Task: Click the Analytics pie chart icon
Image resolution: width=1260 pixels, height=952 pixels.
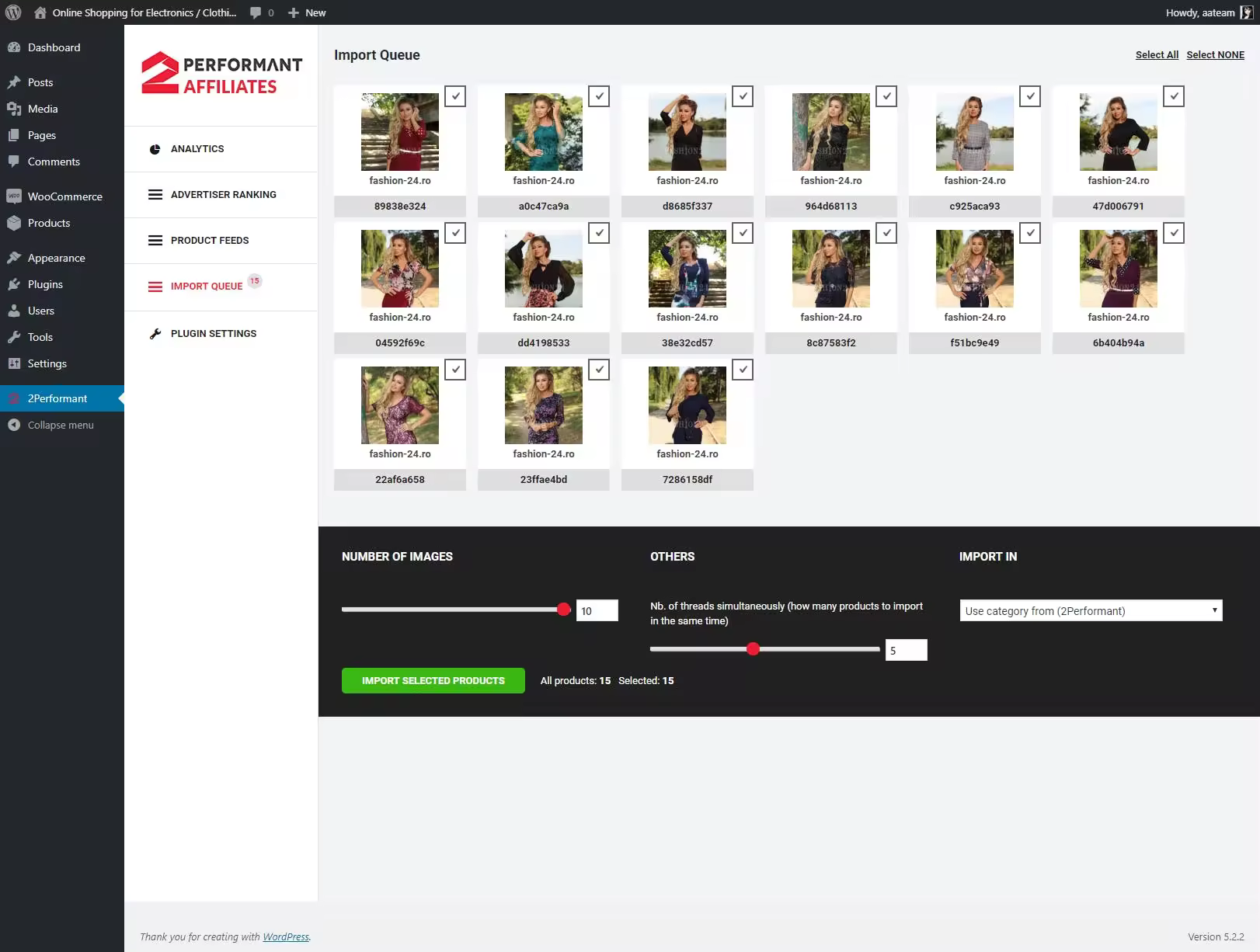Action: 155,149
